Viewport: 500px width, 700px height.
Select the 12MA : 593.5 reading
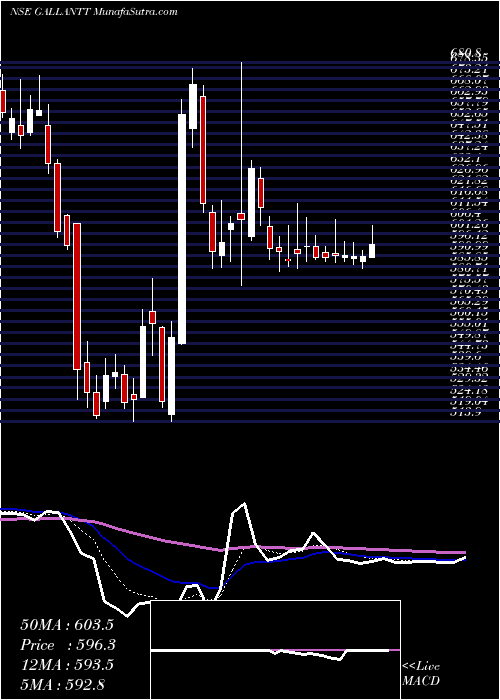(66, 666)
